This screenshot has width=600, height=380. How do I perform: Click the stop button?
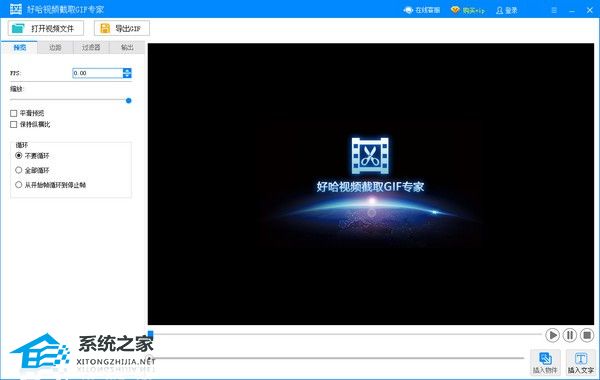[587, 335]
